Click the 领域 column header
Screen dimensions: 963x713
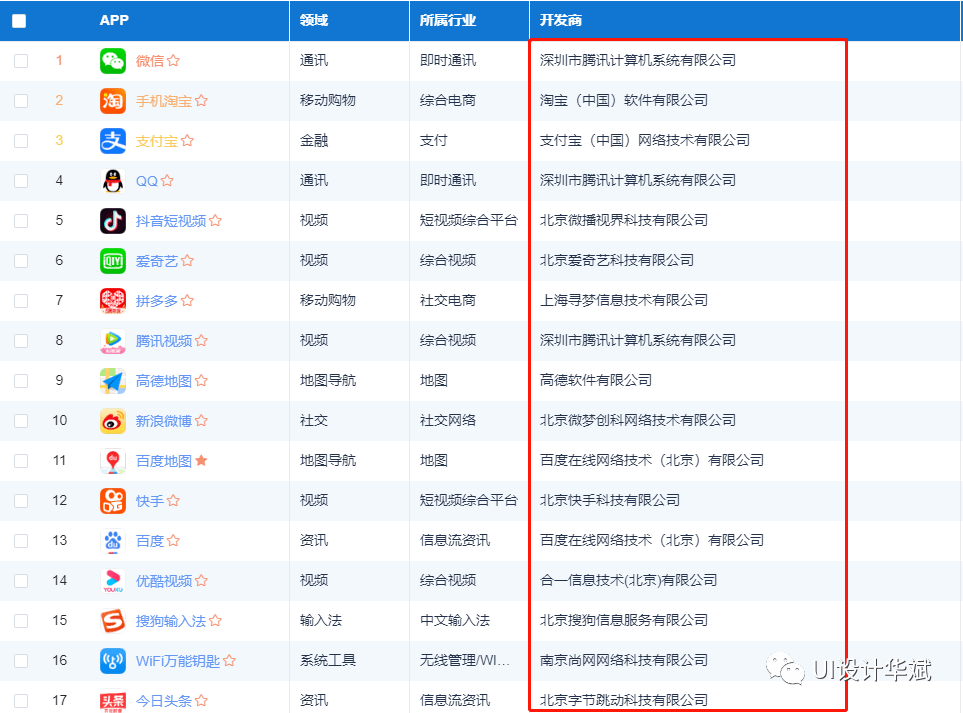pos(314,20)
